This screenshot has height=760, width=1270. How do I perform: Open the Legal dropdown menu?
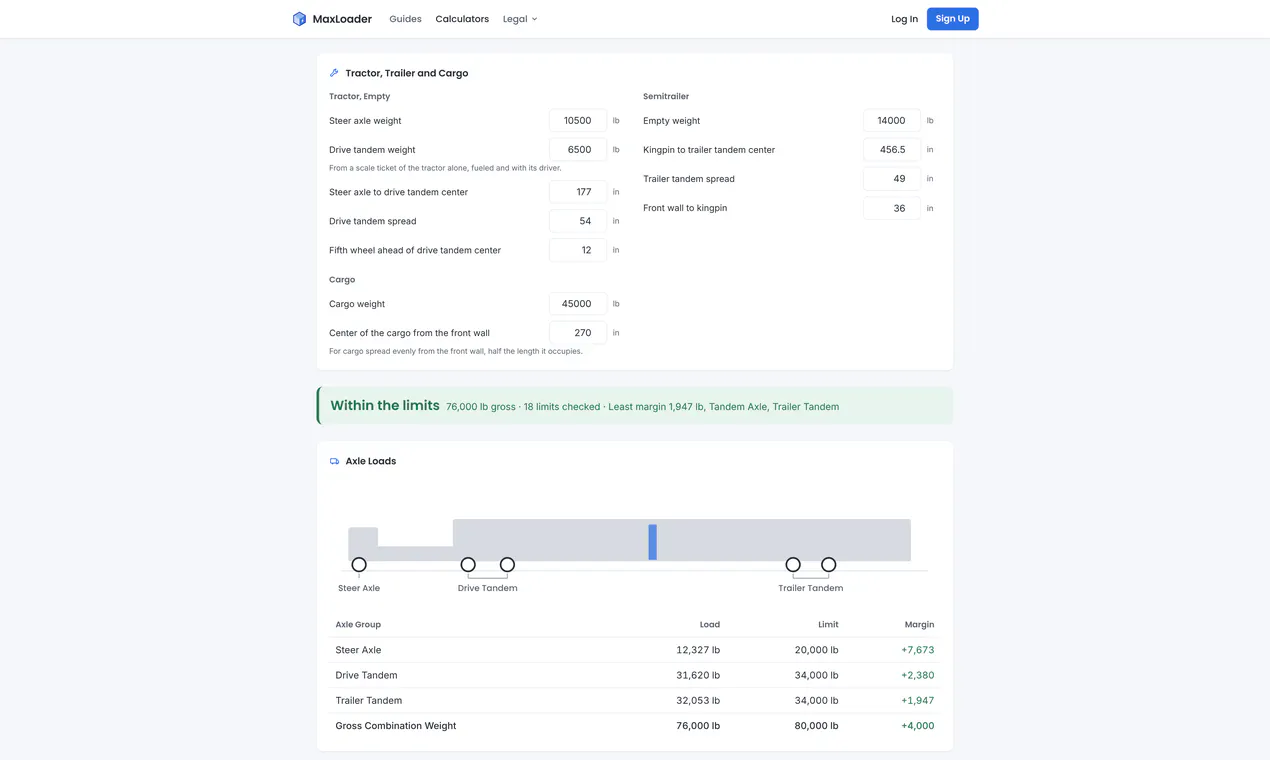coord(520,19)
